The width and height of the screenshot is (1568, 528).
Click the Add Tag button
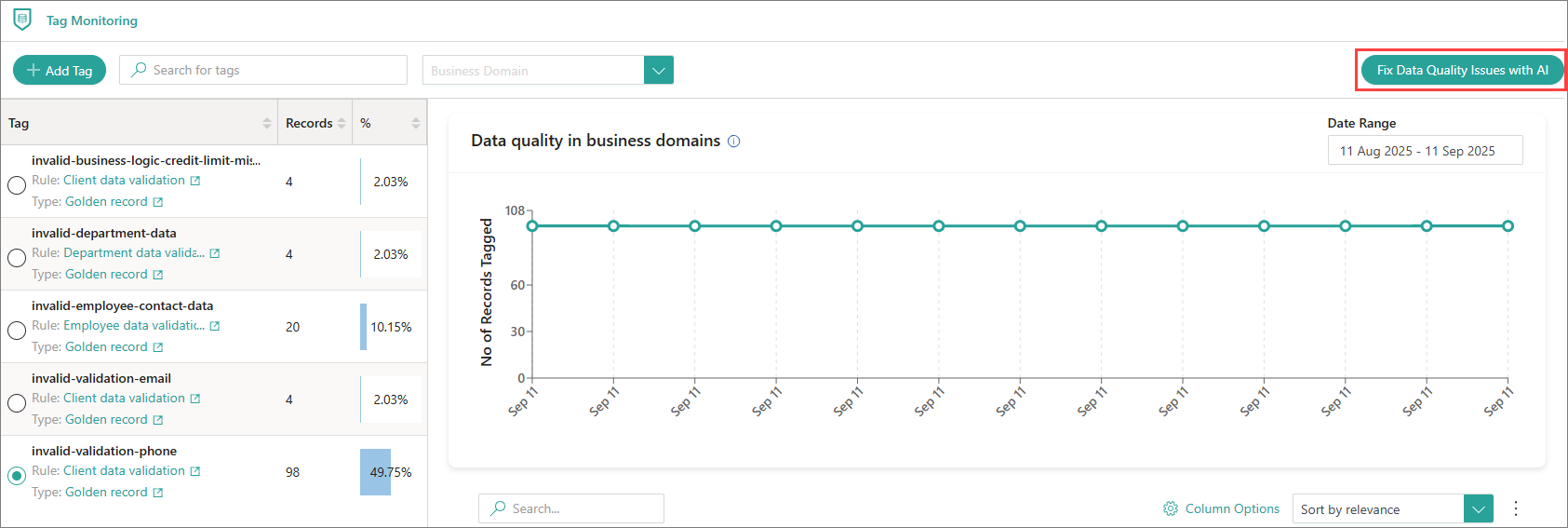pos(60,71)
